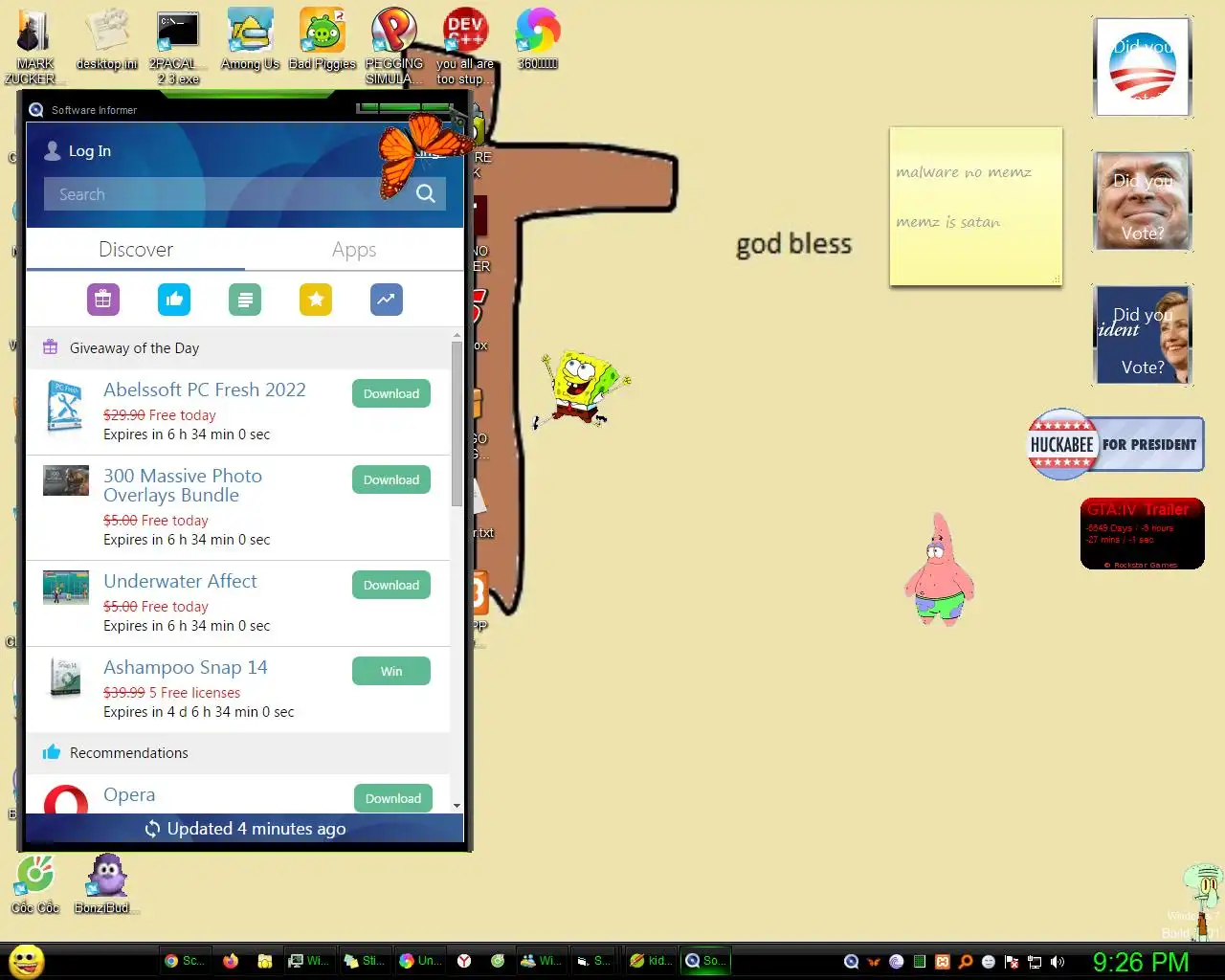This screenshot has height=980, width=1225.
Task: Click the yellow smiley Start button
Action: point(26,961)
